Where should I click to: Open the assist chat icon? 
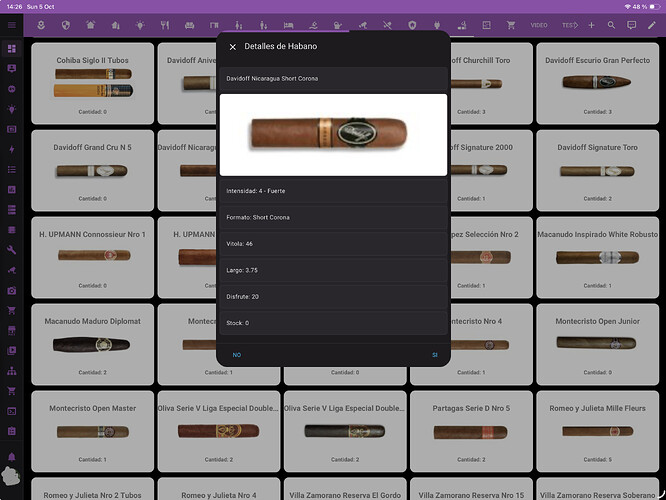[x=632, y=25]
